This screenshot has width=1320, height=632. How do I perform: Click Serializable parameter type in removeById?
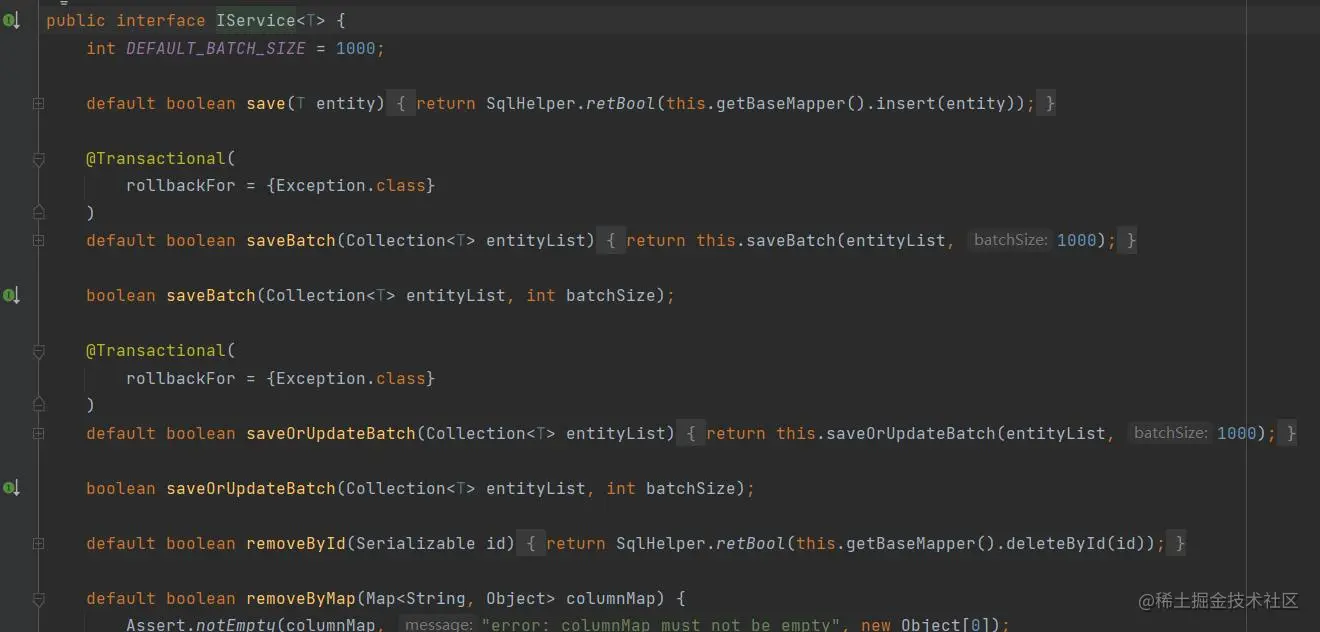tap(416, 543)
